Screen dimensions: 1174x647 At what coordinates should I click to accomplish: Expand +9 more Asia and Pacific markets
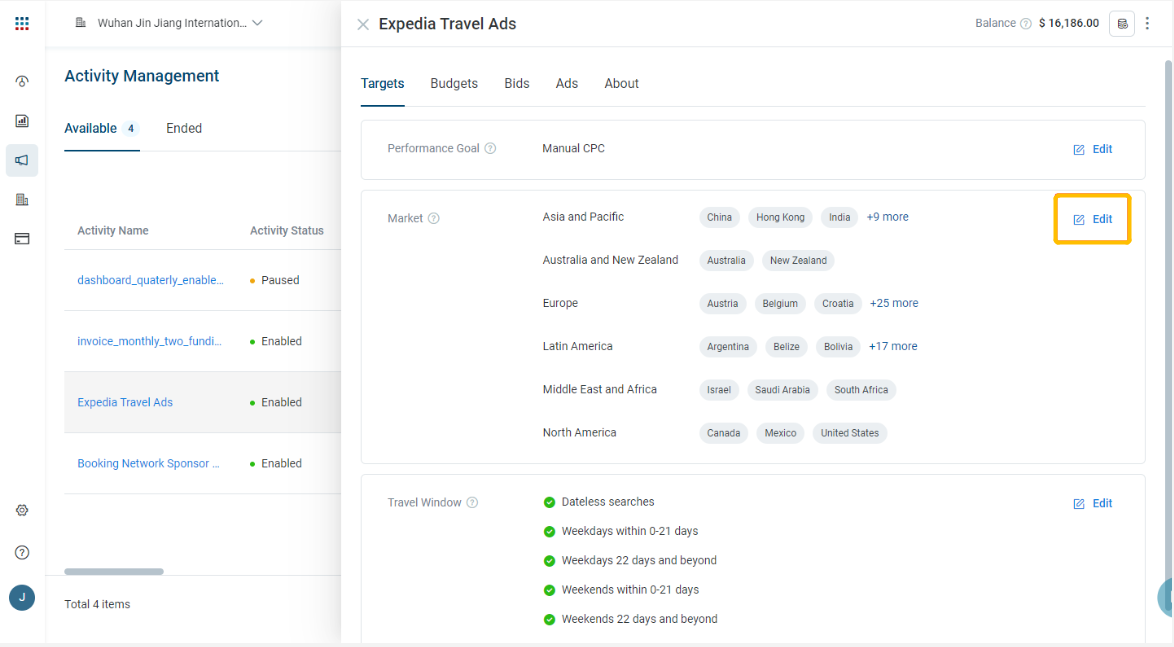click(x=887, y=217)
